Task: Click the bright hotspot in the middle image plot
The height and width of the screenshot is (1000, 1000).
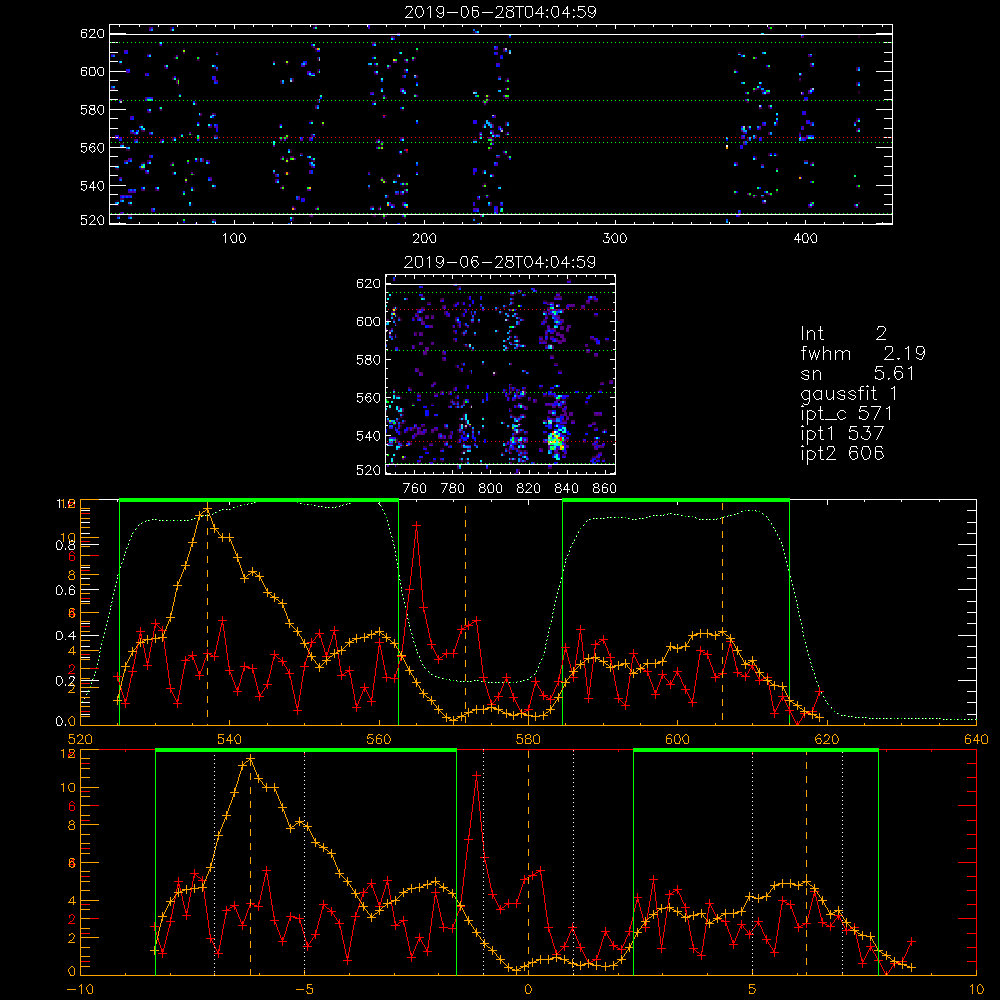Action: (x=555, y=439)
